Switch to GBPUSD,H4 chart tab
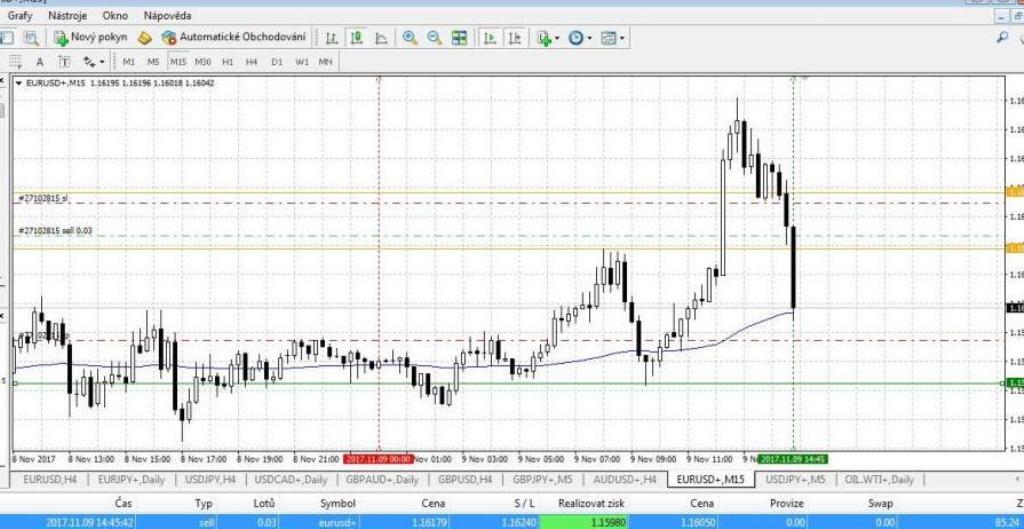Image resolution: width=1024 pixels, height=529 pixels. point(465,479)
